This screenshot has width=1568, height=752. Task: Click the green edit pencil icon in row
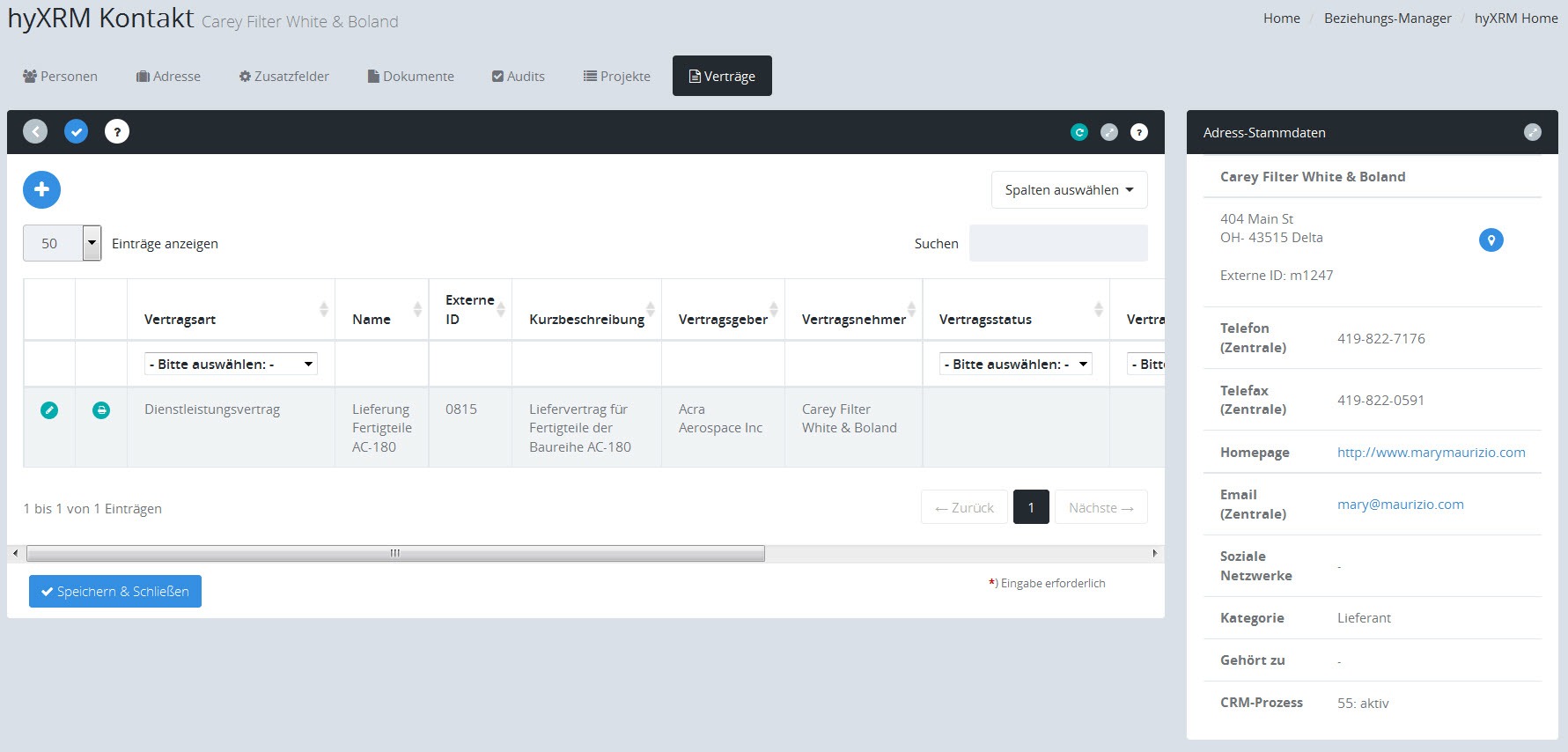coord(49,409)
